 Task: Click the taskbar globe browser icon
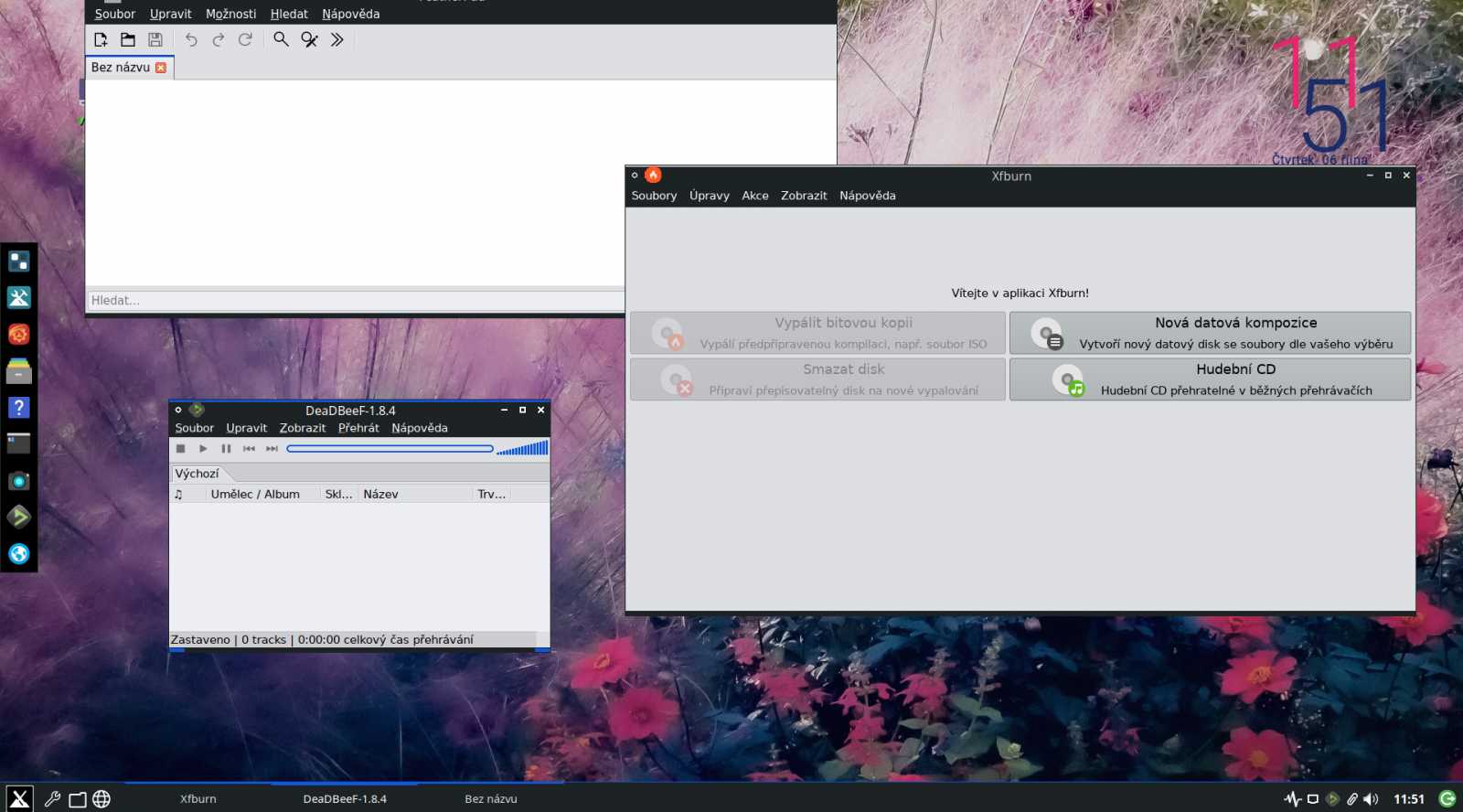click(101, 799)
